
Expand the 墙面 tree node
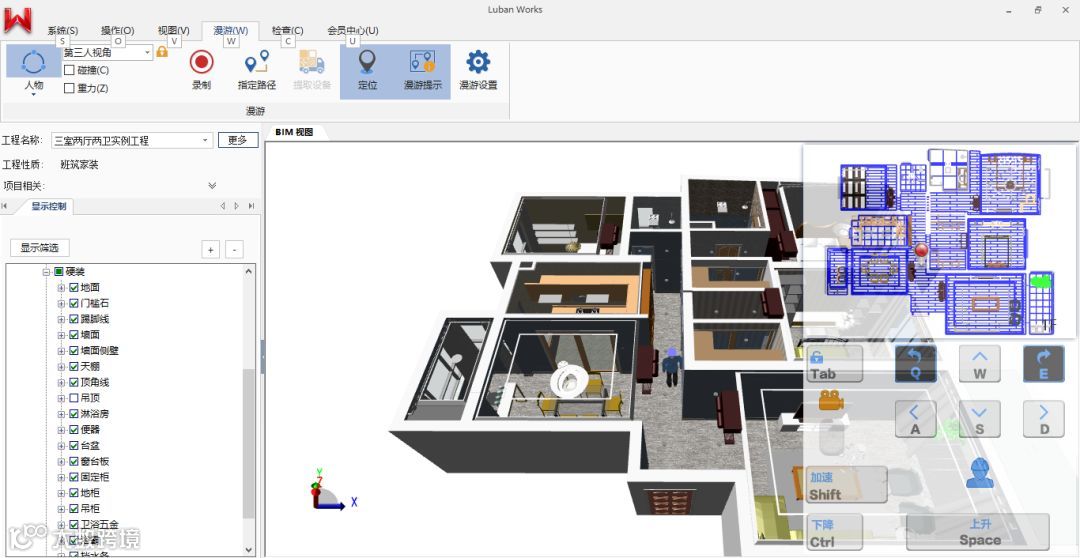click(61, 335)
